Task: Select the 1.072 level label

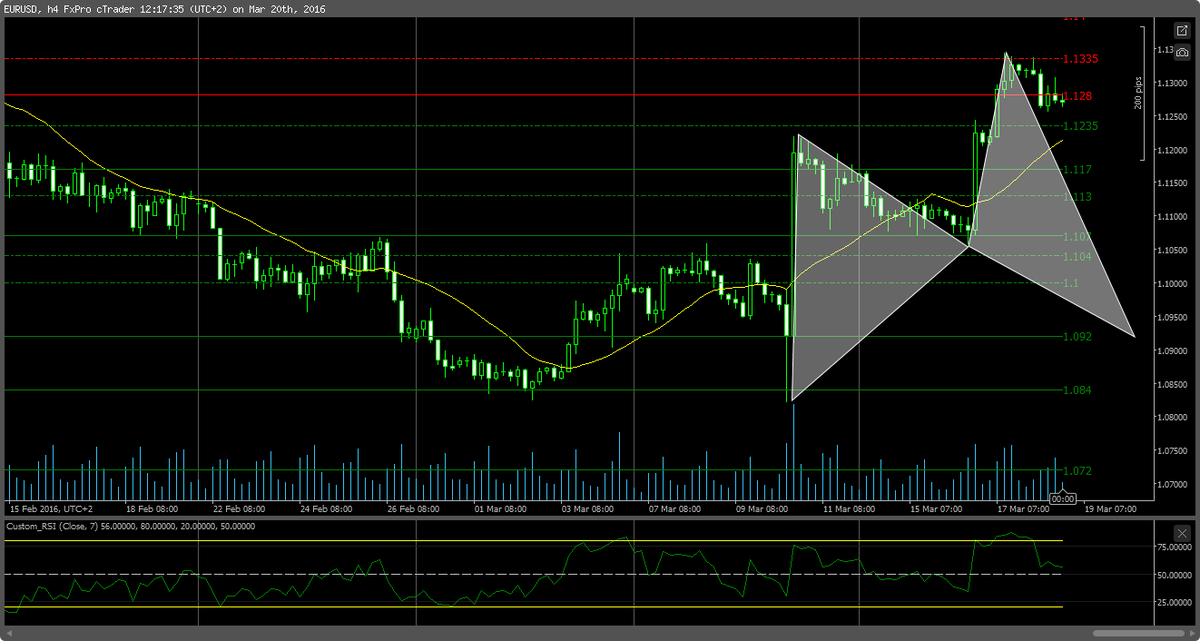Action: tap(1076, 470)
